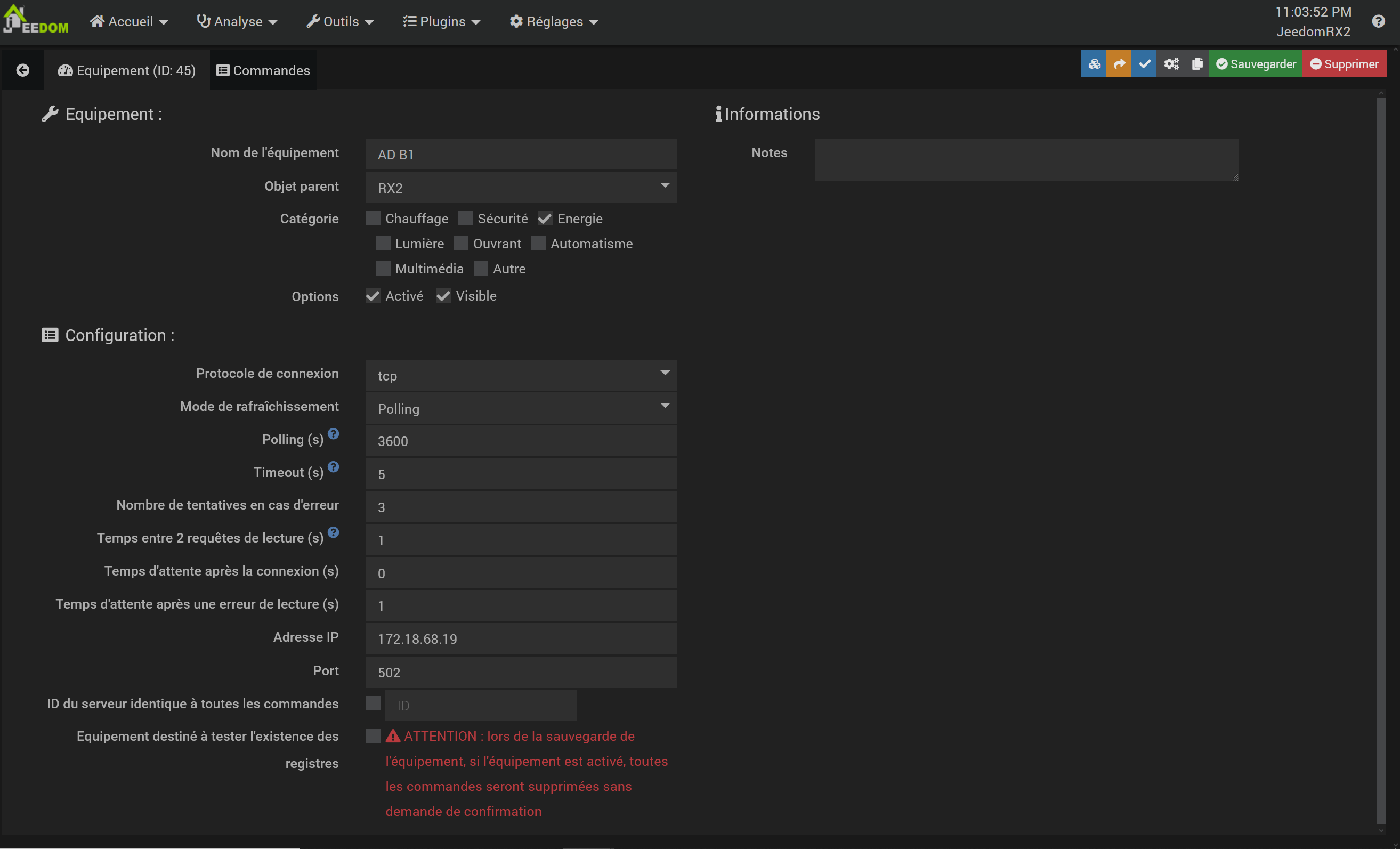Click the Sauvegarder button
Viewport: 1400px width, 849px height.
pos(1256,64)
